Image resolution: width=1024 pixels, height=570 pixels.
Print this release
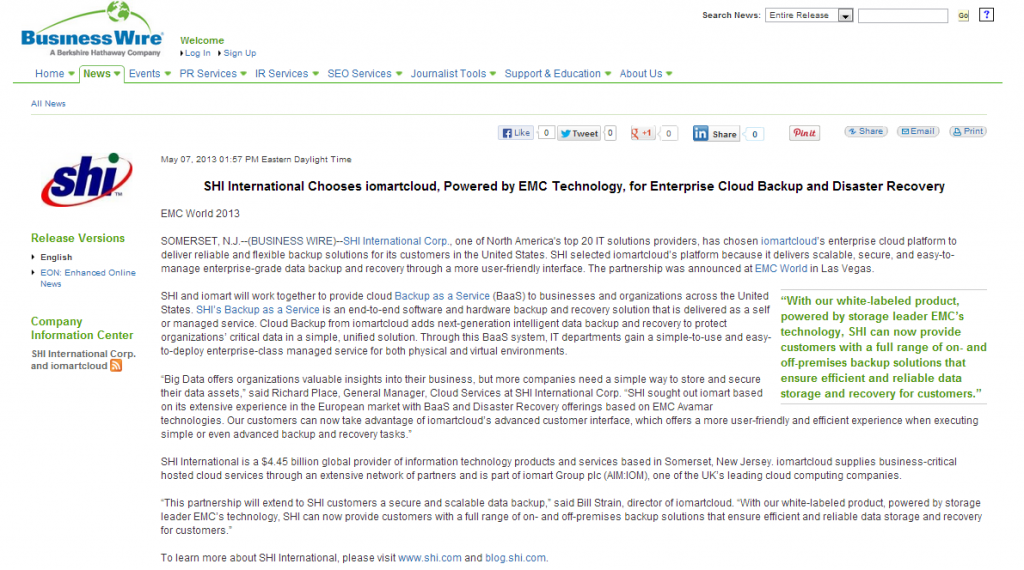968,131
